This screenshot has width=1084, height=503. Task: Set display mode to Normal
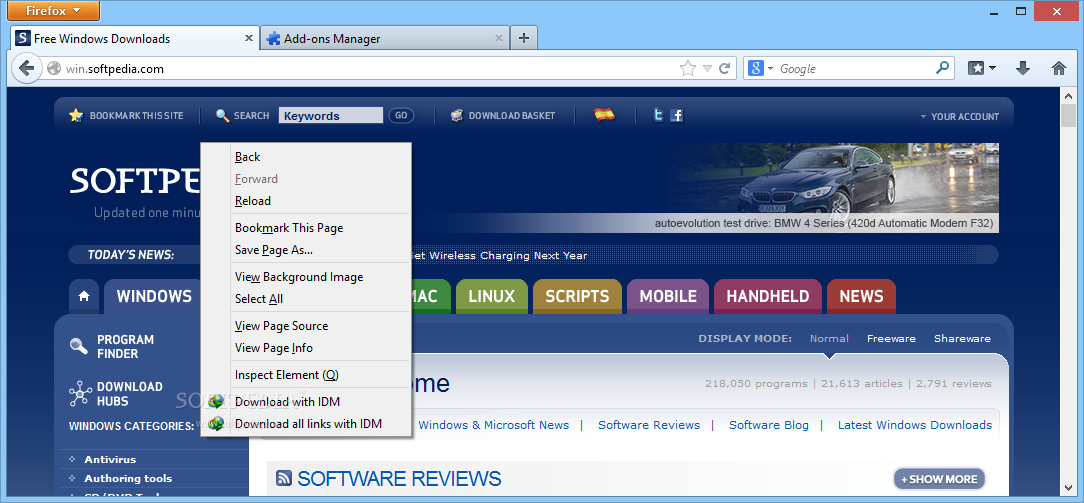(829, 339)
